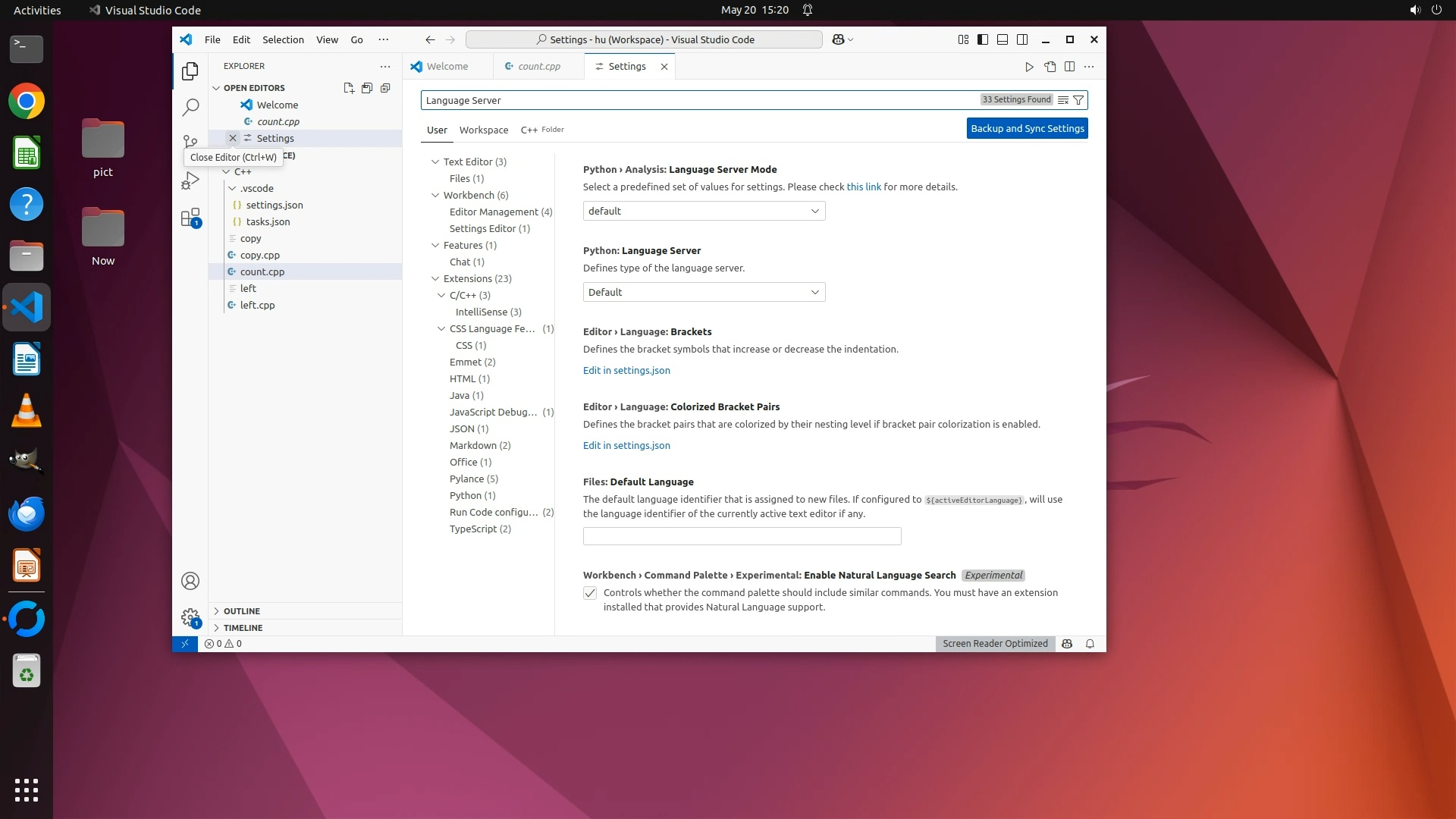Image resolution: width=1456 pixels, height=819 pixels.
Task: Click Backup and Sync Settings button
Action: (1027, 128)
